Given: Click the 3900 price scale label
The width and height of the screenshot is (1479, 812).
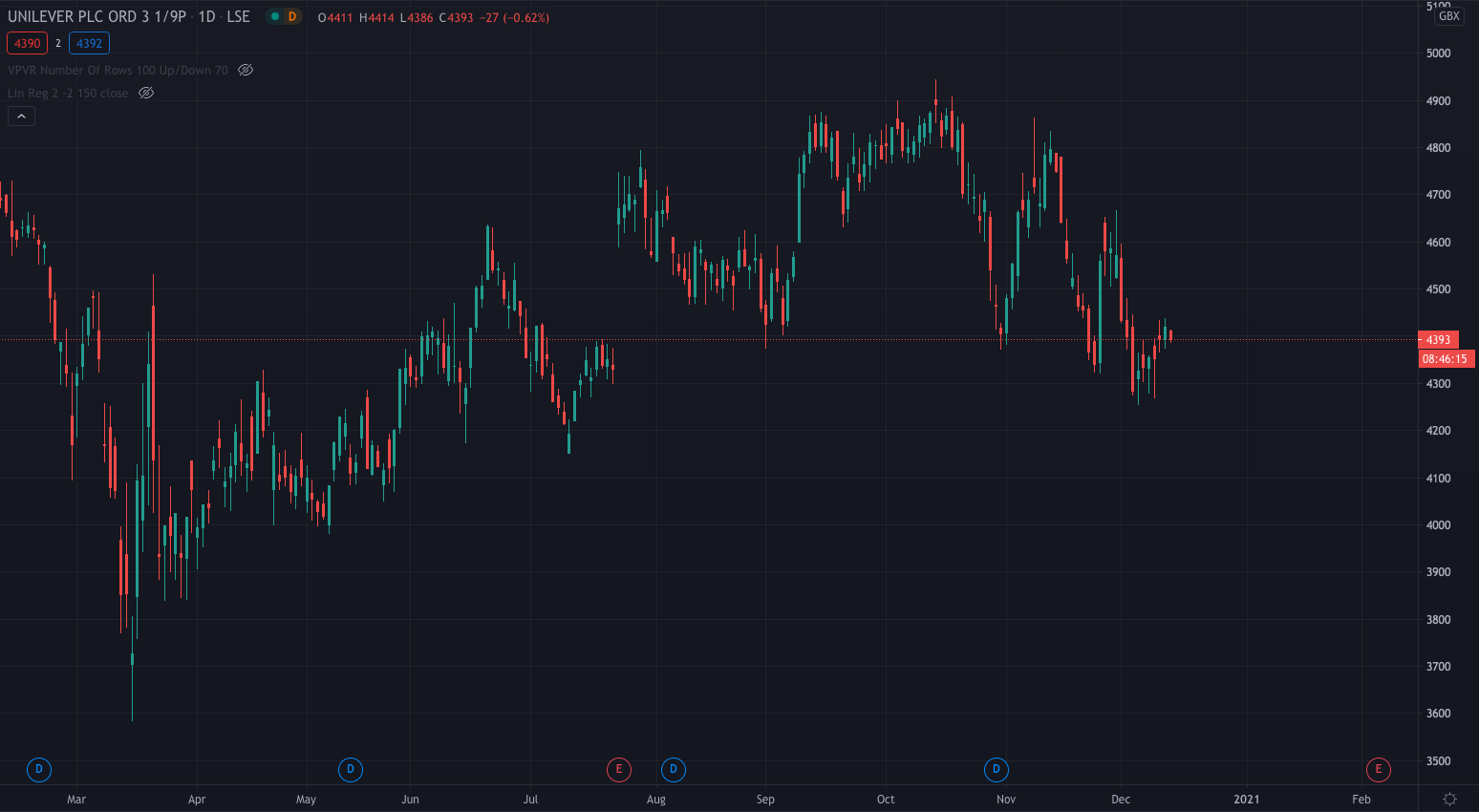Looking at the screenshot, I should click(x=1438, y=572).
